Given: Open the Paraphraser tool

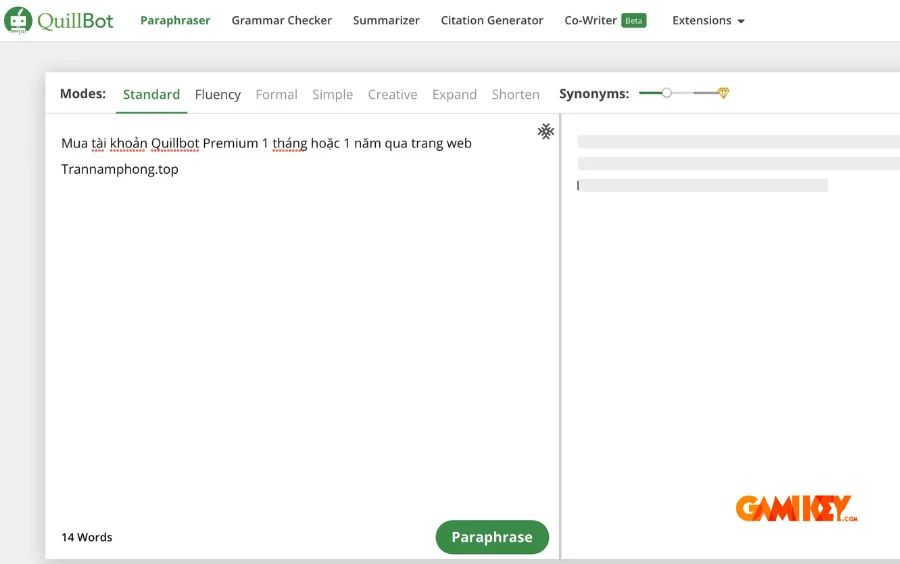Looking at the screenshot, I should (x=175, y=20).
